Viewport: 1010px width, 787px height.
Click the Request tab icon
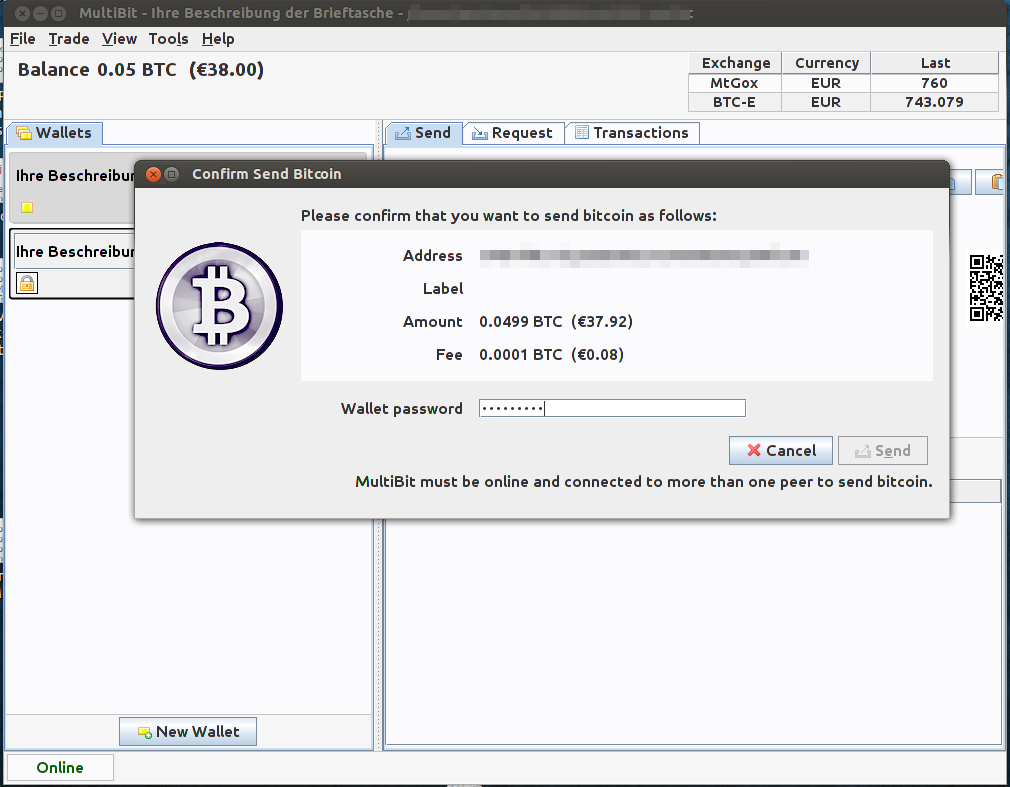tap(479, 133)
